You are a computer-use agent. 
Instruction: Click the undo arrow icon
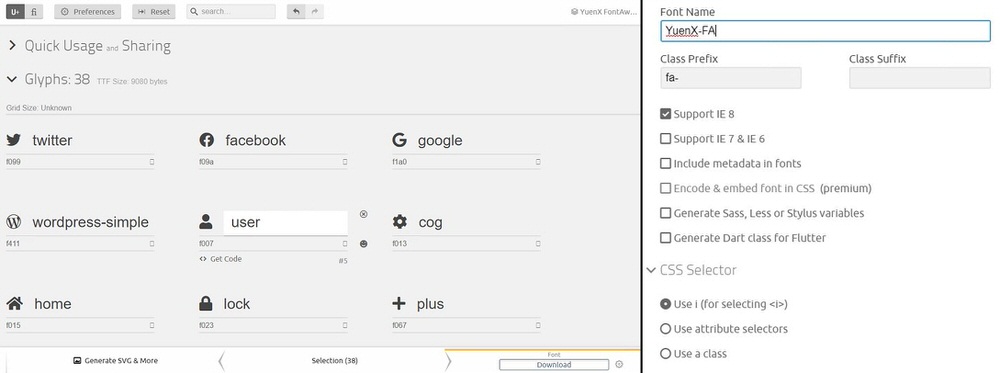296,11
